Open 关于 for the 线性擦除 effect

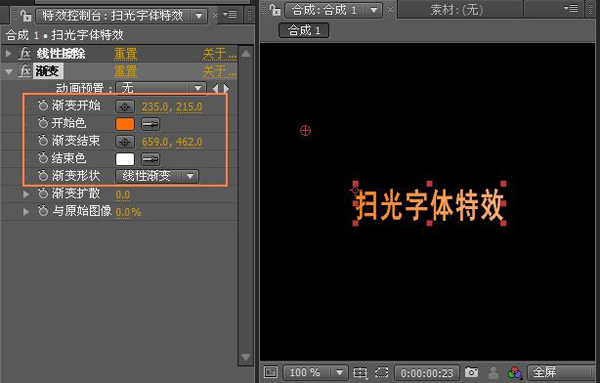click(220, 54)
